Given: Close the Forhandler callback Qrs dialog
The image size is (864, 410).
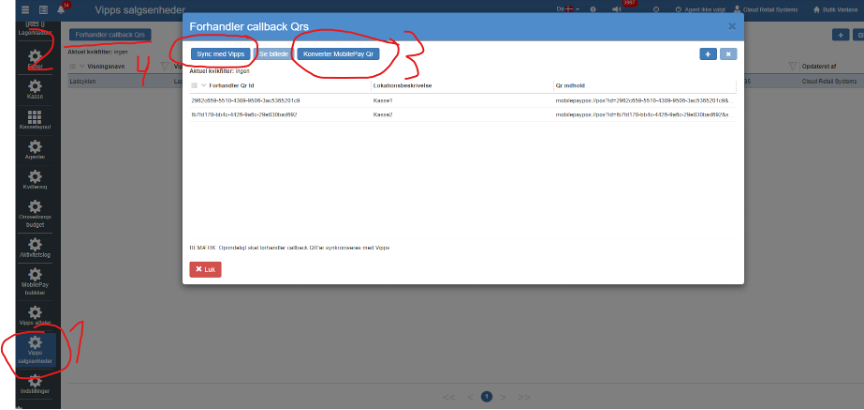Looking at the screenshot, I should tap(732, 26).
